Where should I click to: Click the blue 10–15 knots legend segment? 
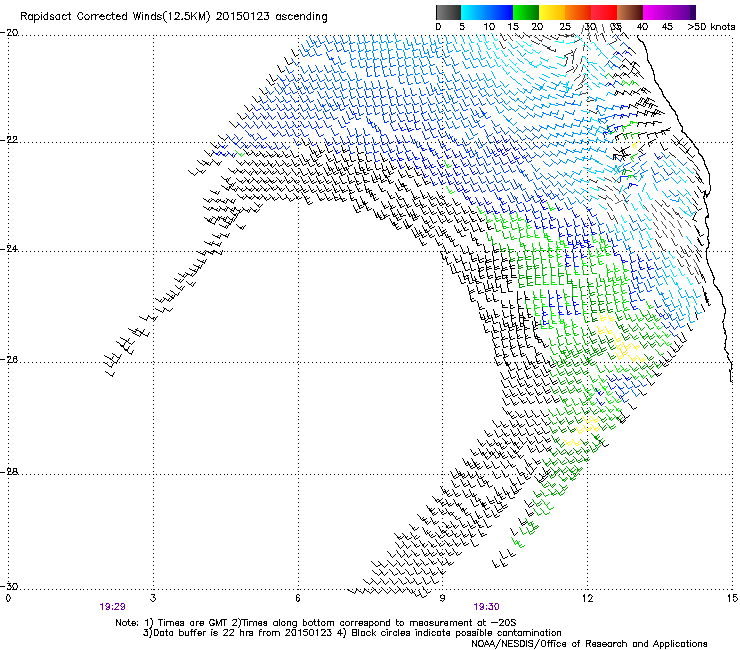(x=500, y=12)
